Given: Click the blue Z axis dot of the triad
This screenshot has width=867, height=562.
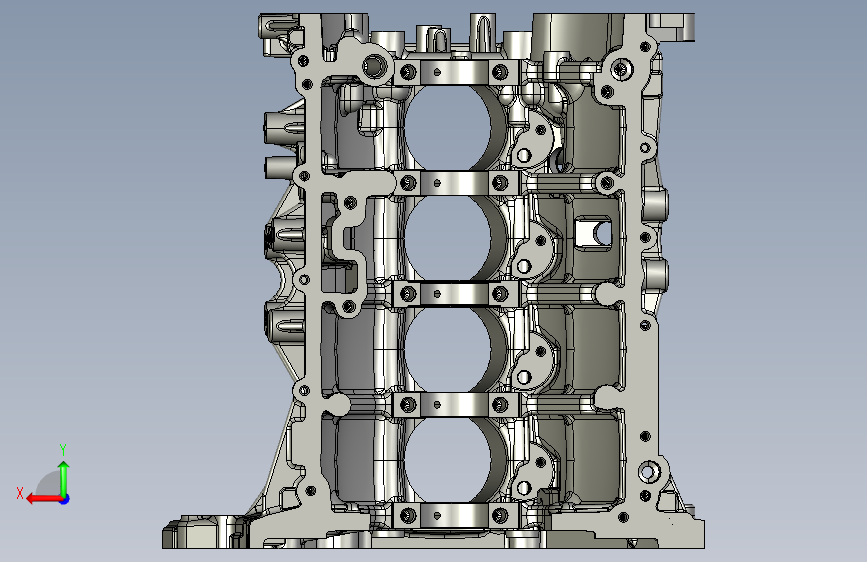Looking at the screenshot, I should click(65, 499).
